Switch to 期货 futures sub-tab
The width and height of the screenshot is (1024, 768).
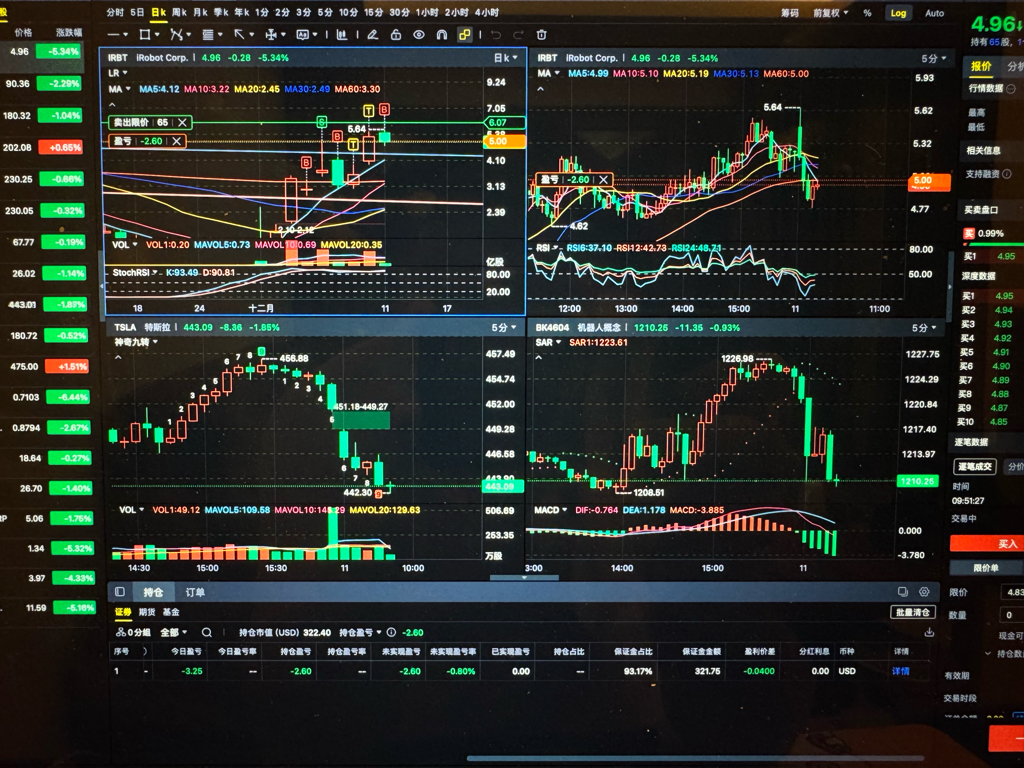coord(147,612)
